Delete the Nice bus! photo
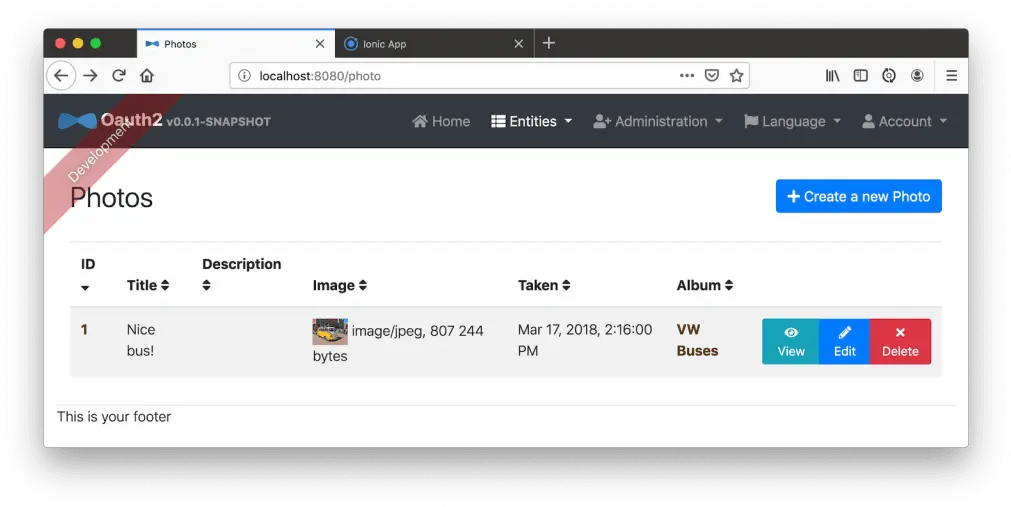Screen dimensions: 1011x507 [900, 341]
